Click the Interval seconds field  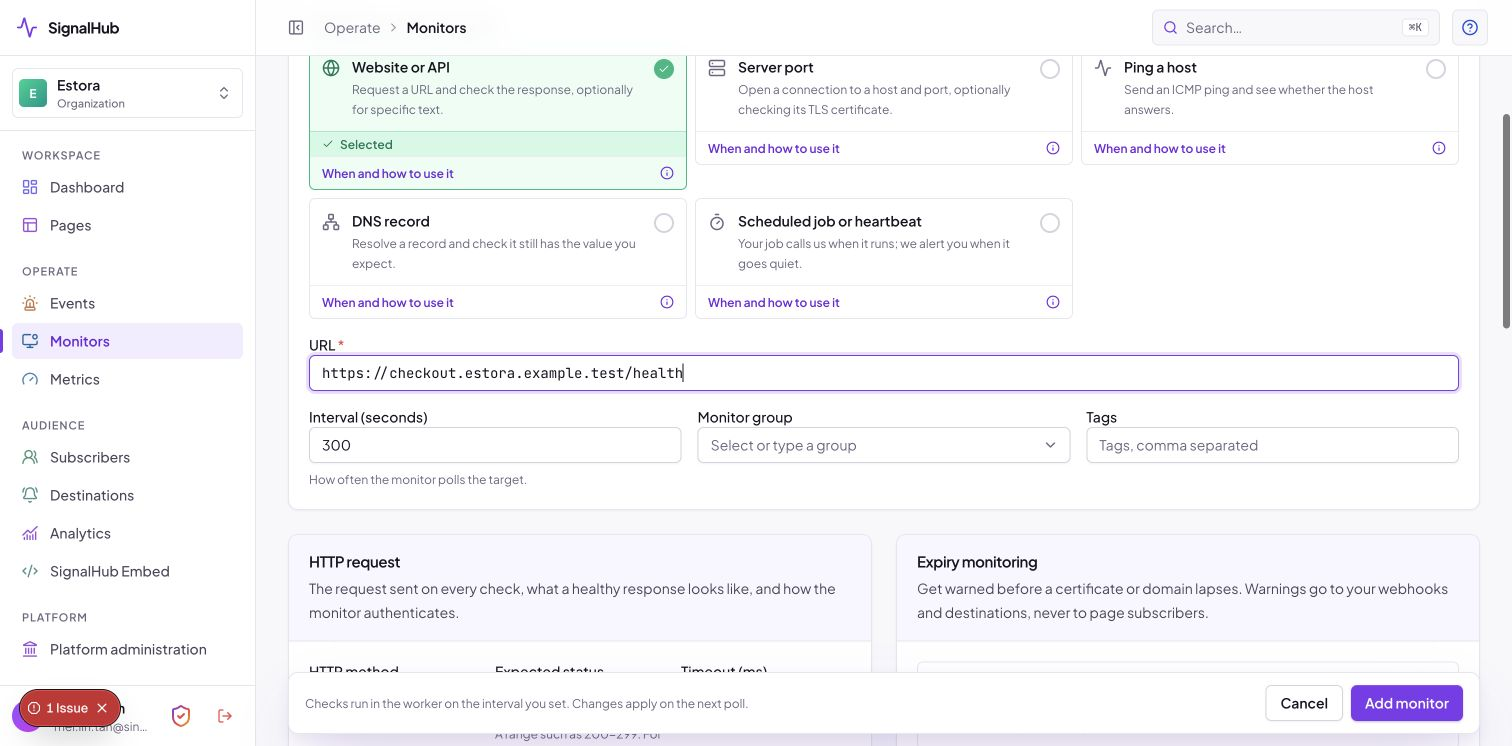(x=495, y=445)
